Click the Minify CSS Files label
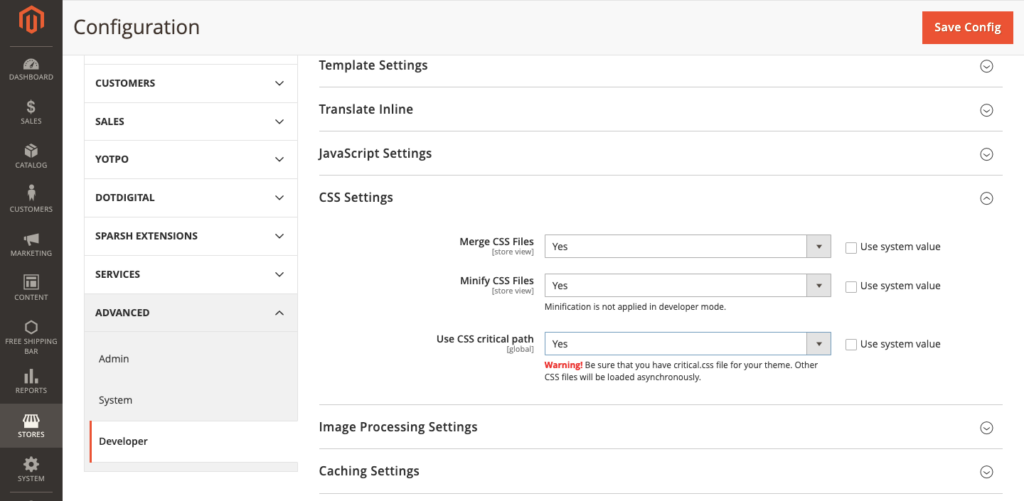The width and height of the screenshot is (1024, 501). (496, 281)
